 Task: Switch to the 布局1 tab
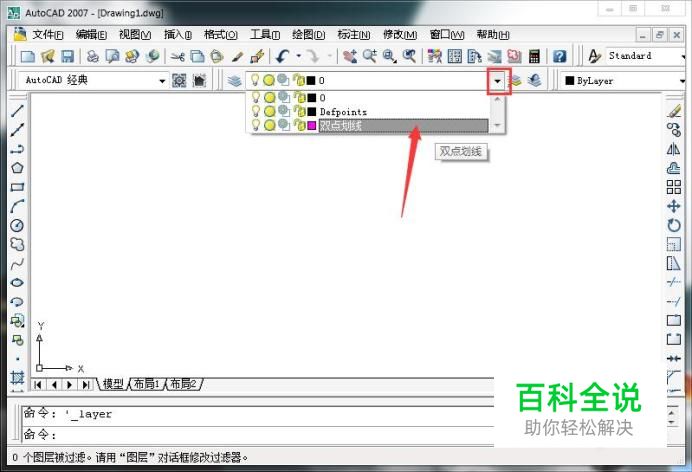point(147,384)
